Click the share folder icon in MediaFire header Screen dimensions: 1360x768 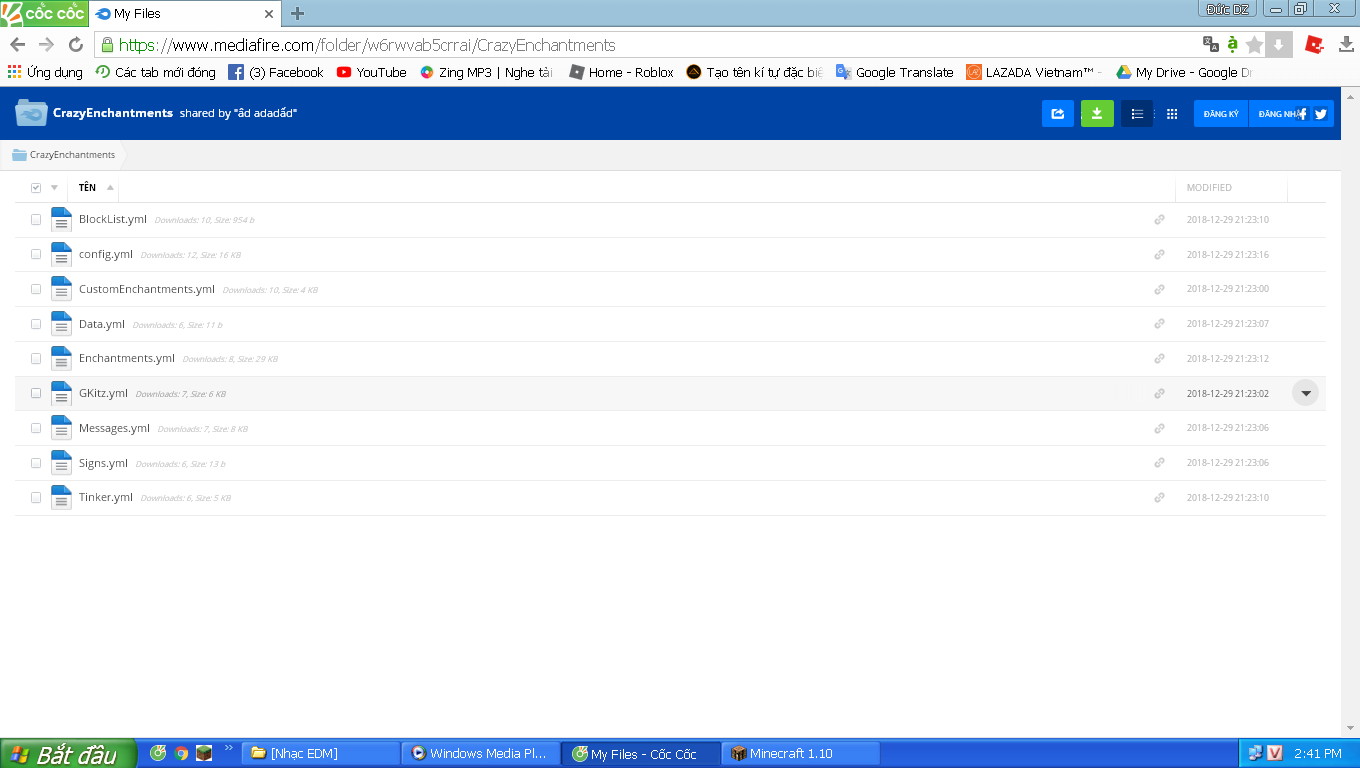click(1057, 114)
